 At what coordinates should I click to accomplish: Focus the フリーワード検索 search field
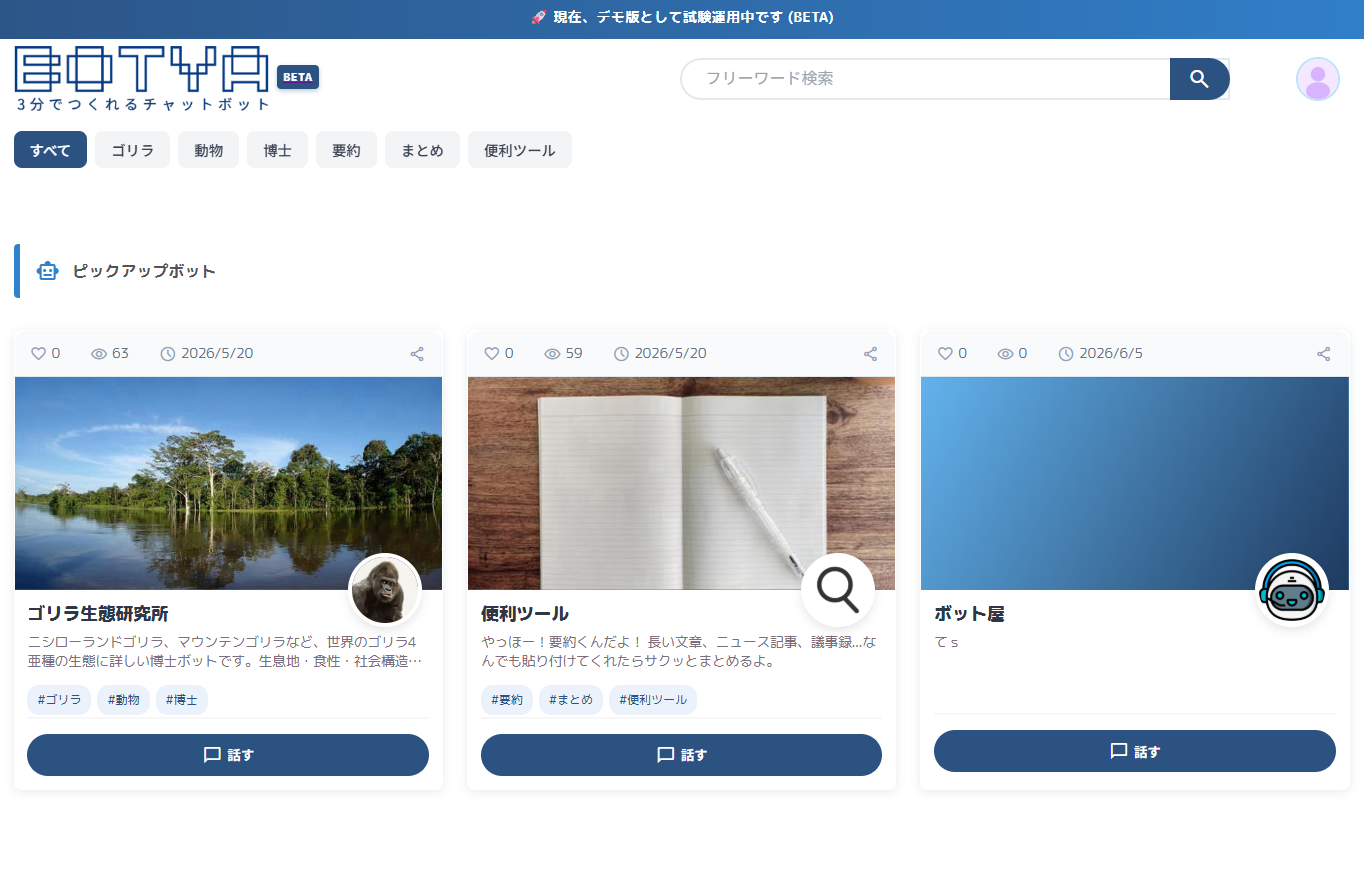pyautogui.click(x=926, y=79)
